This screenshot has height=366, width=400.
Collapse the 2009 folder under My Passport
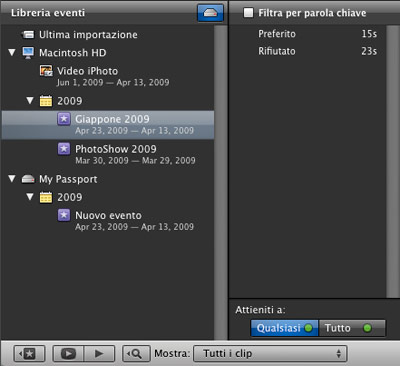[30, 197]
